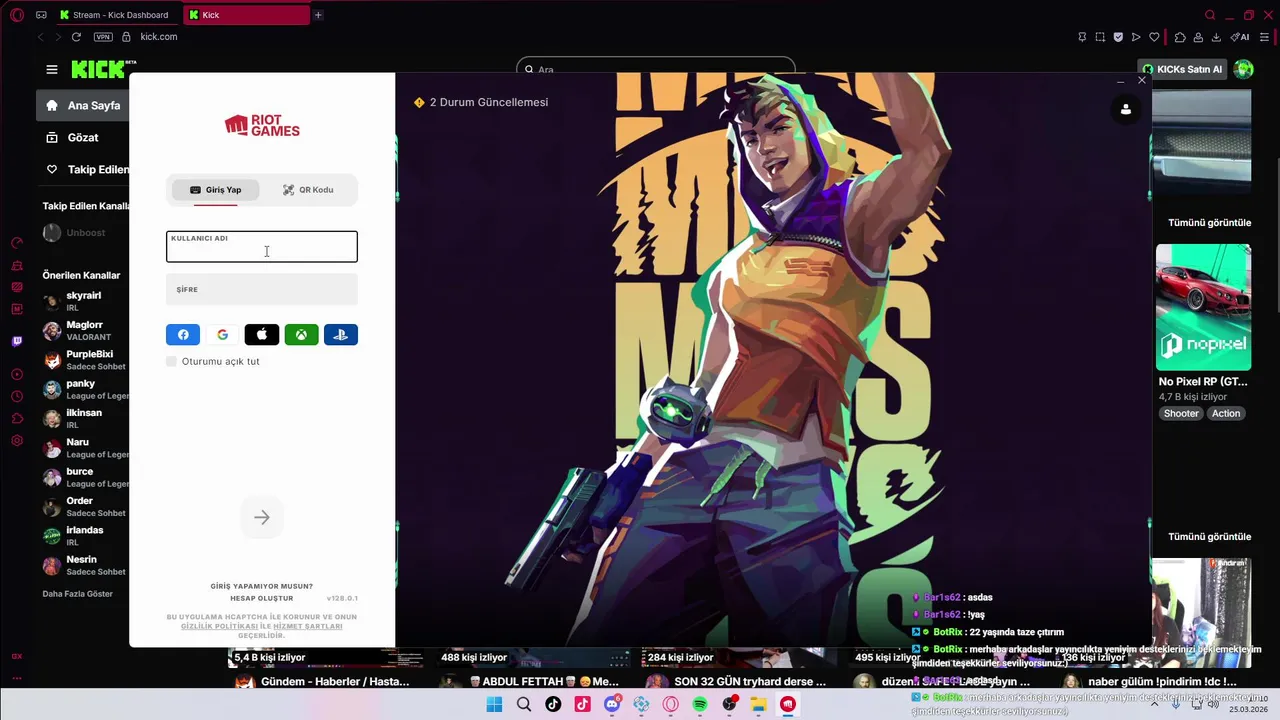
Task: Click 2 Durum Güncellemesi status notice
Action: pos(481,102)
